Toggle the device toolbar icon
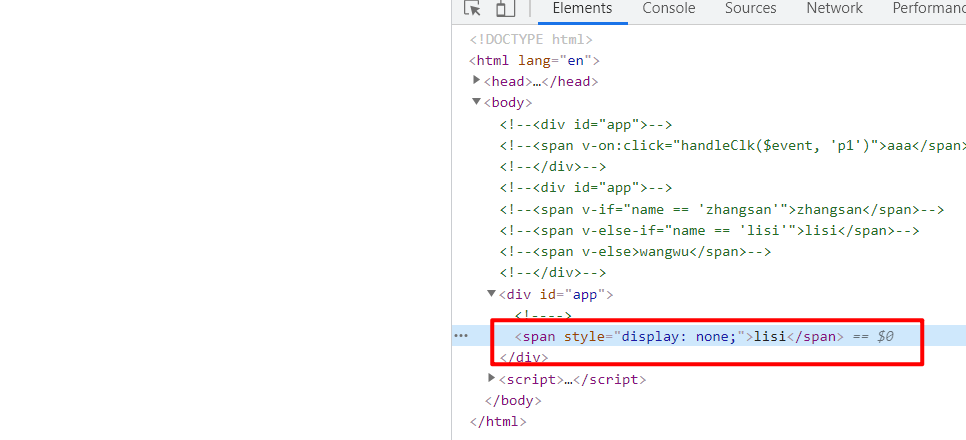966x440 pixels. tap(506, 9)
